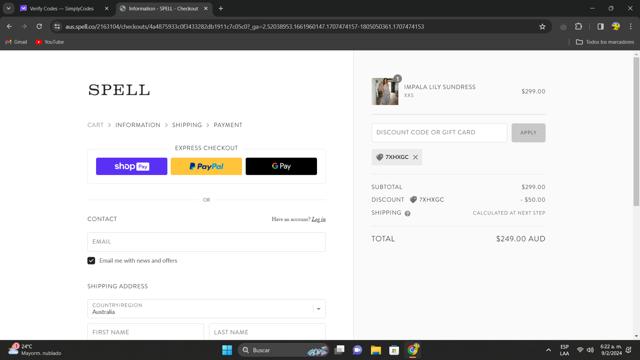This screenshot has width=640, height=360.
Task: Focus the EMAIL input field
Action: click(207, 242)
